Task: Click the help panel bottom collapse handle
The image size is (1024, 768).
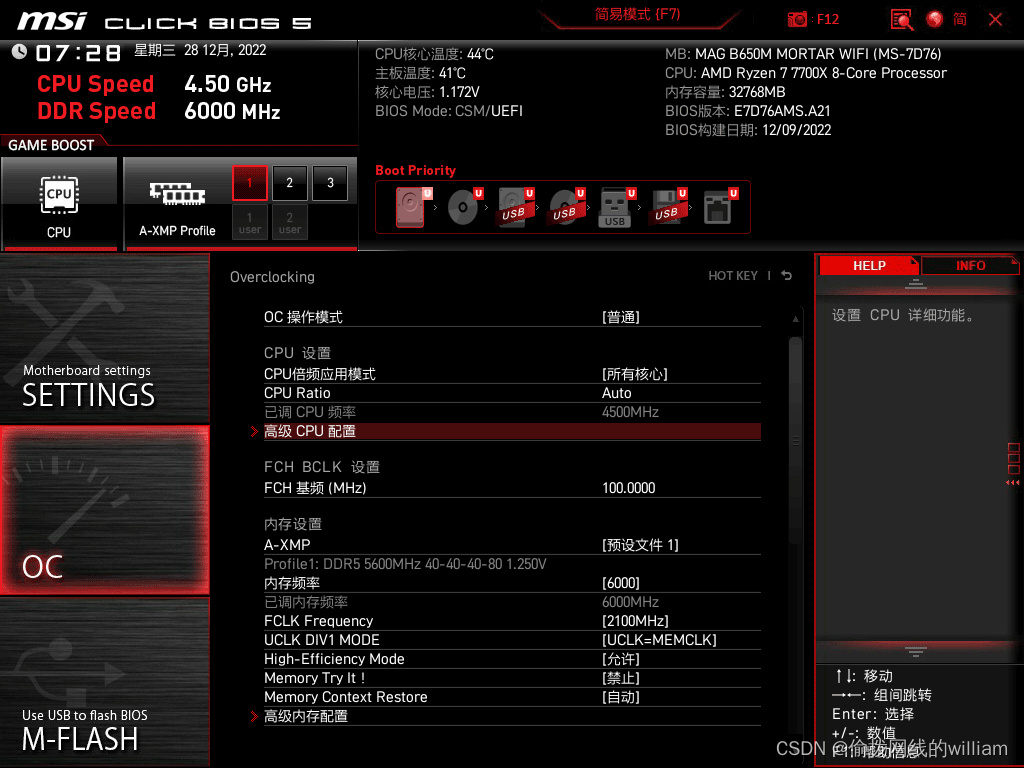Action: (x=916, y=652)
